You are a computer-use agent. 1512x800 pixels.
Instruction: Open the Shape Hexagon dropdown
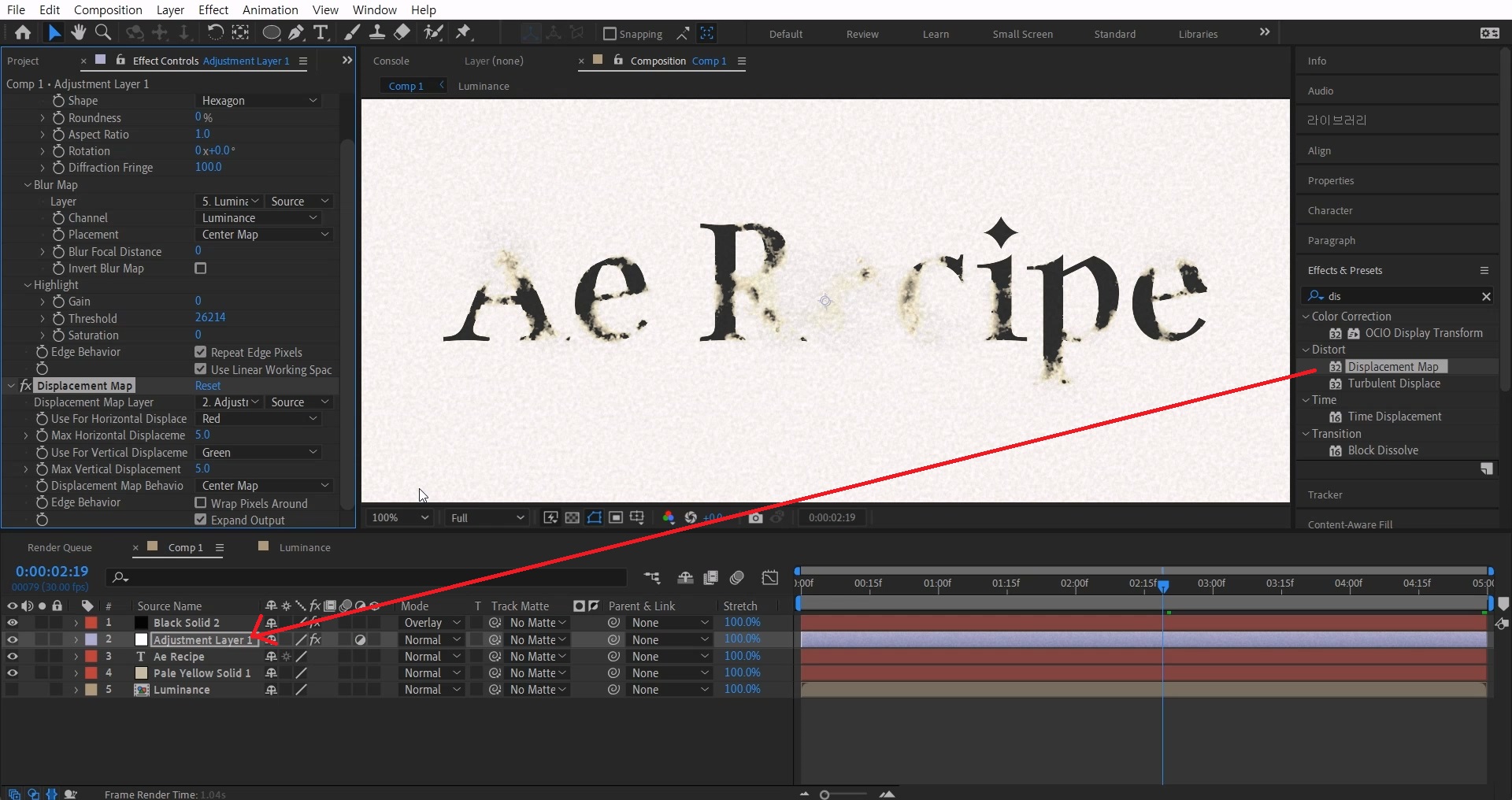pyautogui.click(x=259, y=101)
